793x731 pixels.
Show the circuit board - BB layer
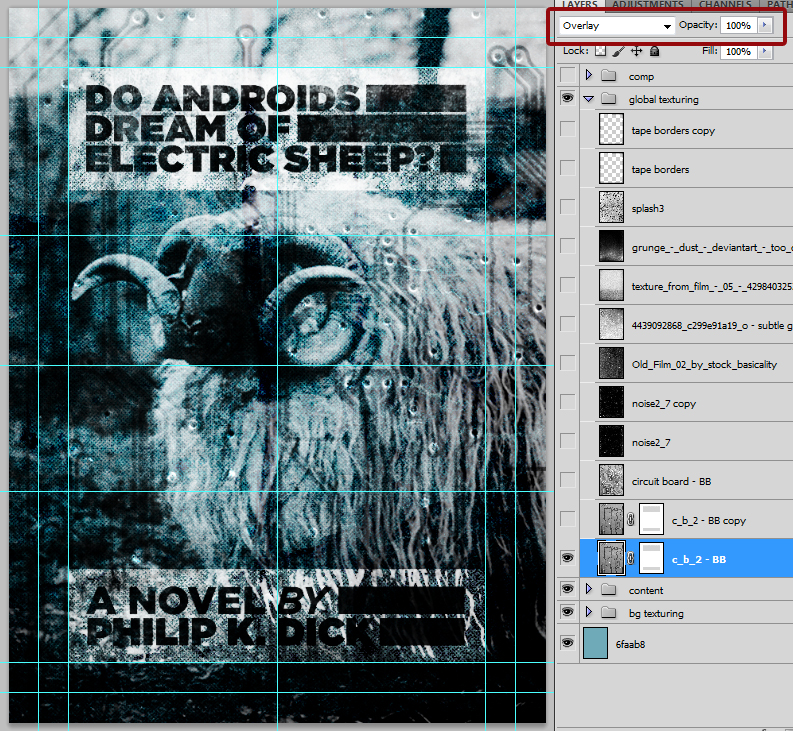pyautogui.click(x=567, y=480)
